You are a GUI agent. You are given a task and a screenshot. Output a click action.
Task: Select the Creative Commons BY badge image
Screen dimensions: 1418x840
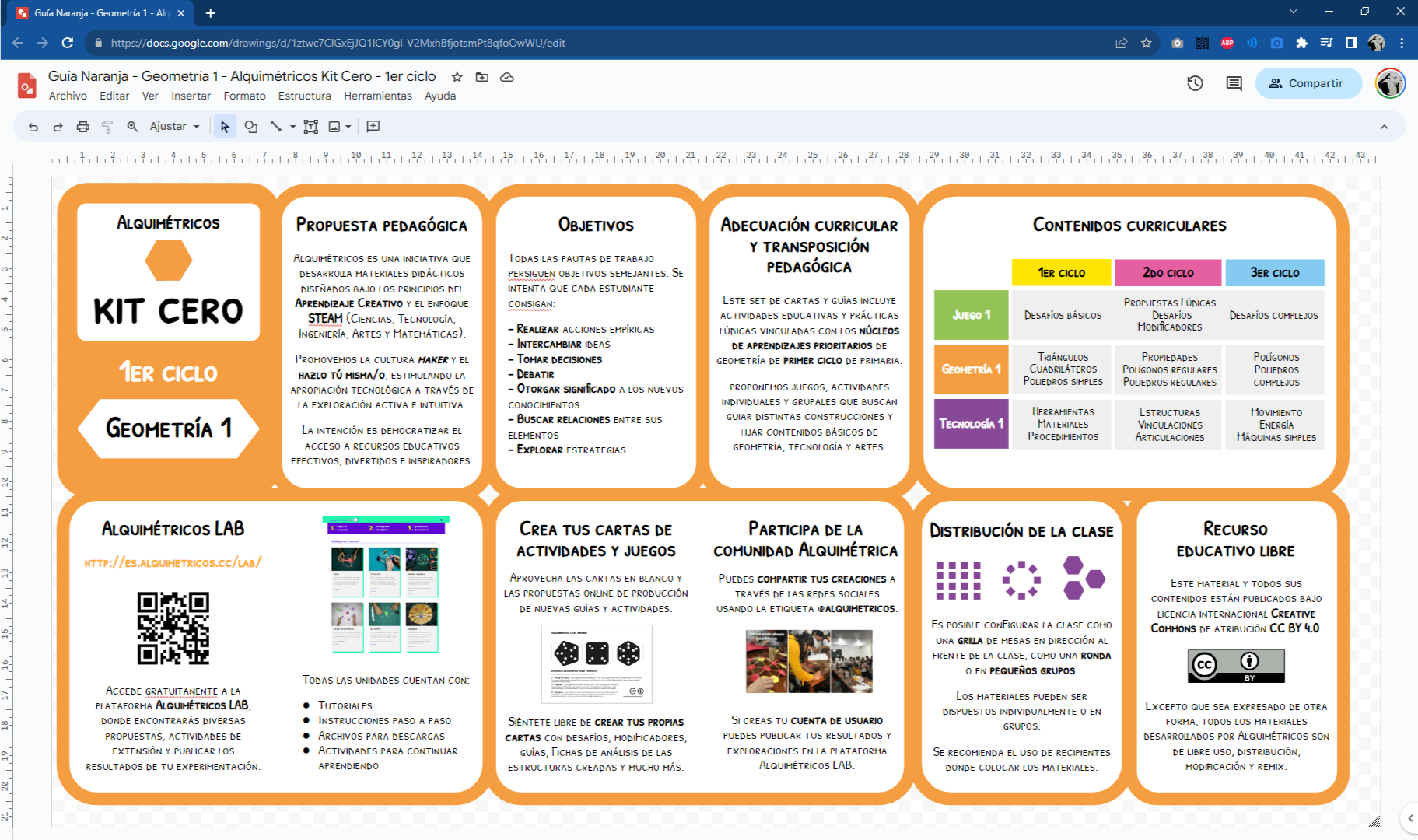pos(1236,665)
